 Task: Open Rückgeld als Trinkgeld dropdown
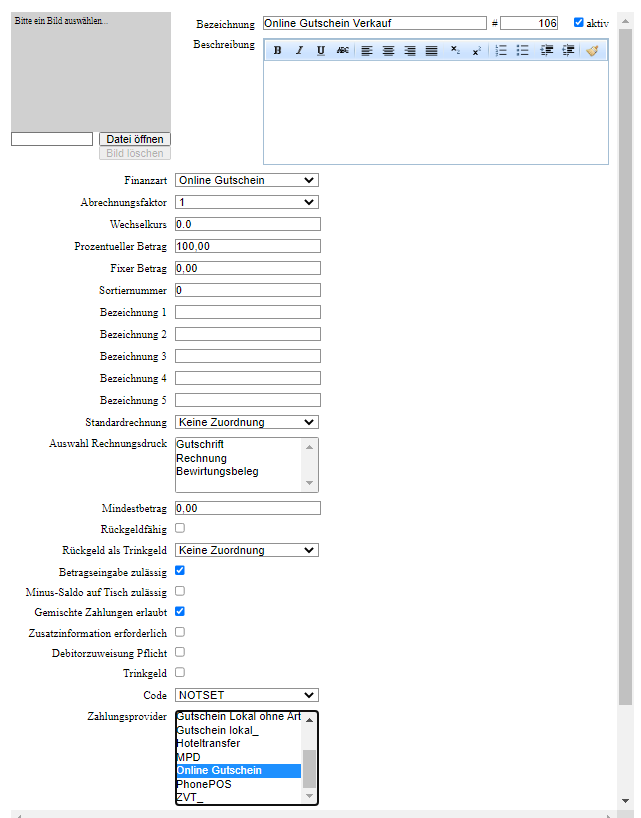247,550
